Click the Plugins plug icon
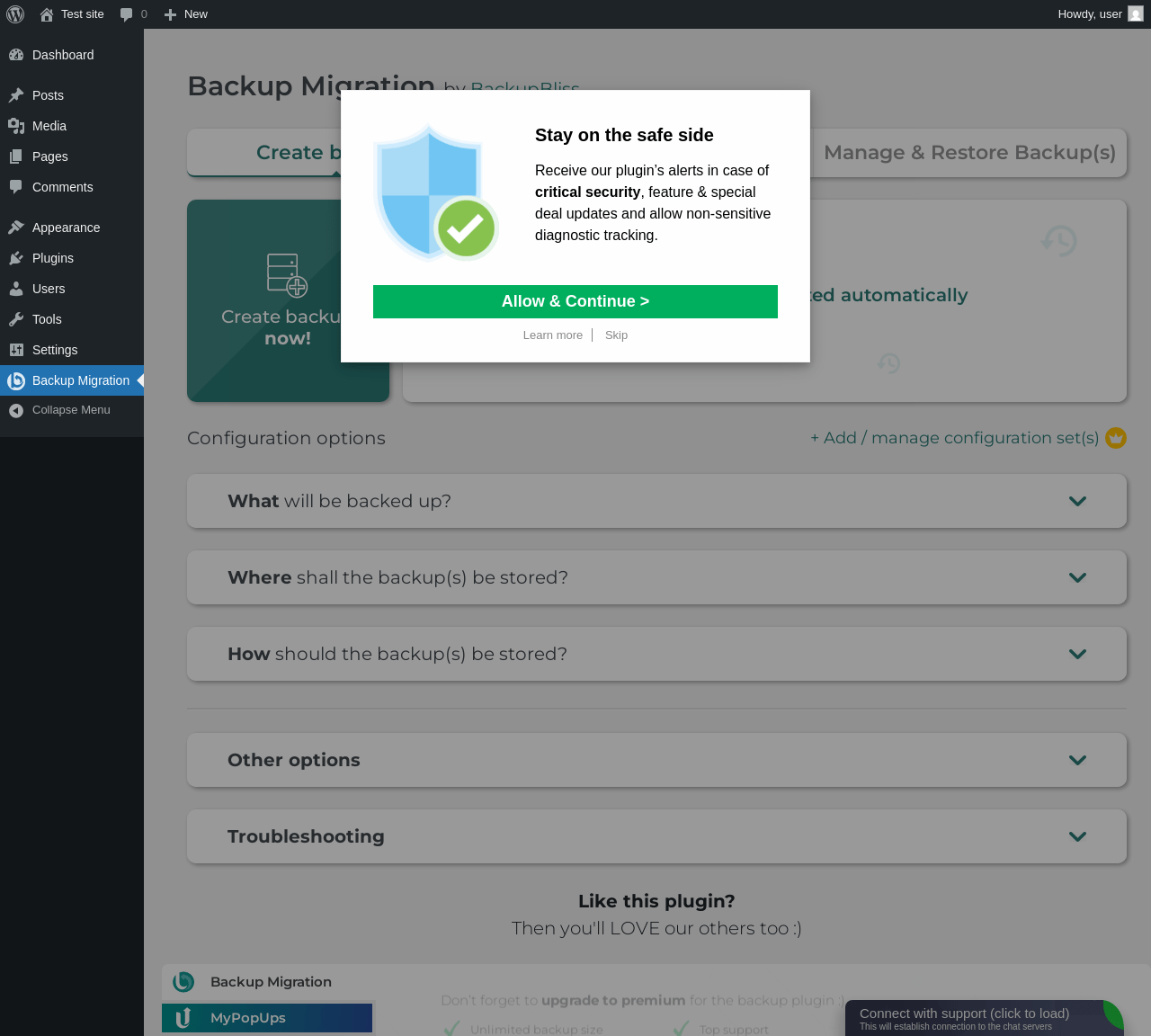Image resolution: width=1151 pixels, height=1036 pixels. [16, 258]
